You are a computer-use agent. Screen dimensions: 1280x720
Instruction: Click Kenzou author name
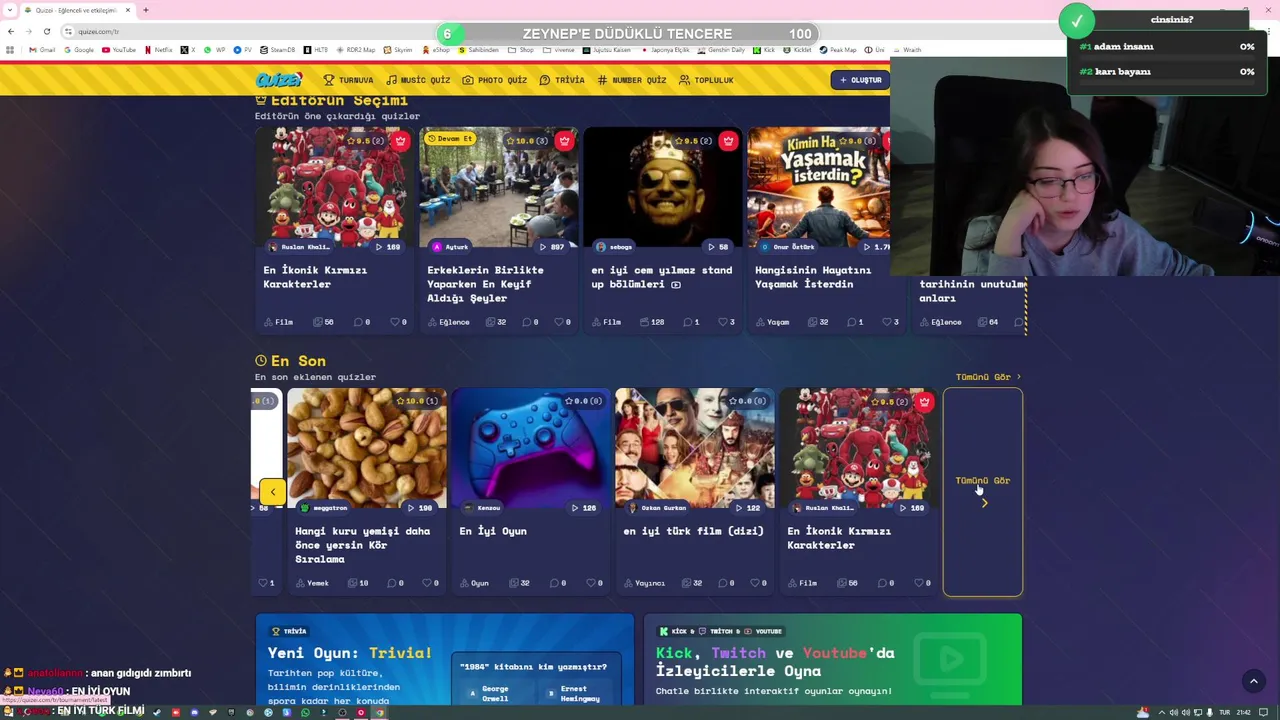pyautogui.click(x=488, y=508)
